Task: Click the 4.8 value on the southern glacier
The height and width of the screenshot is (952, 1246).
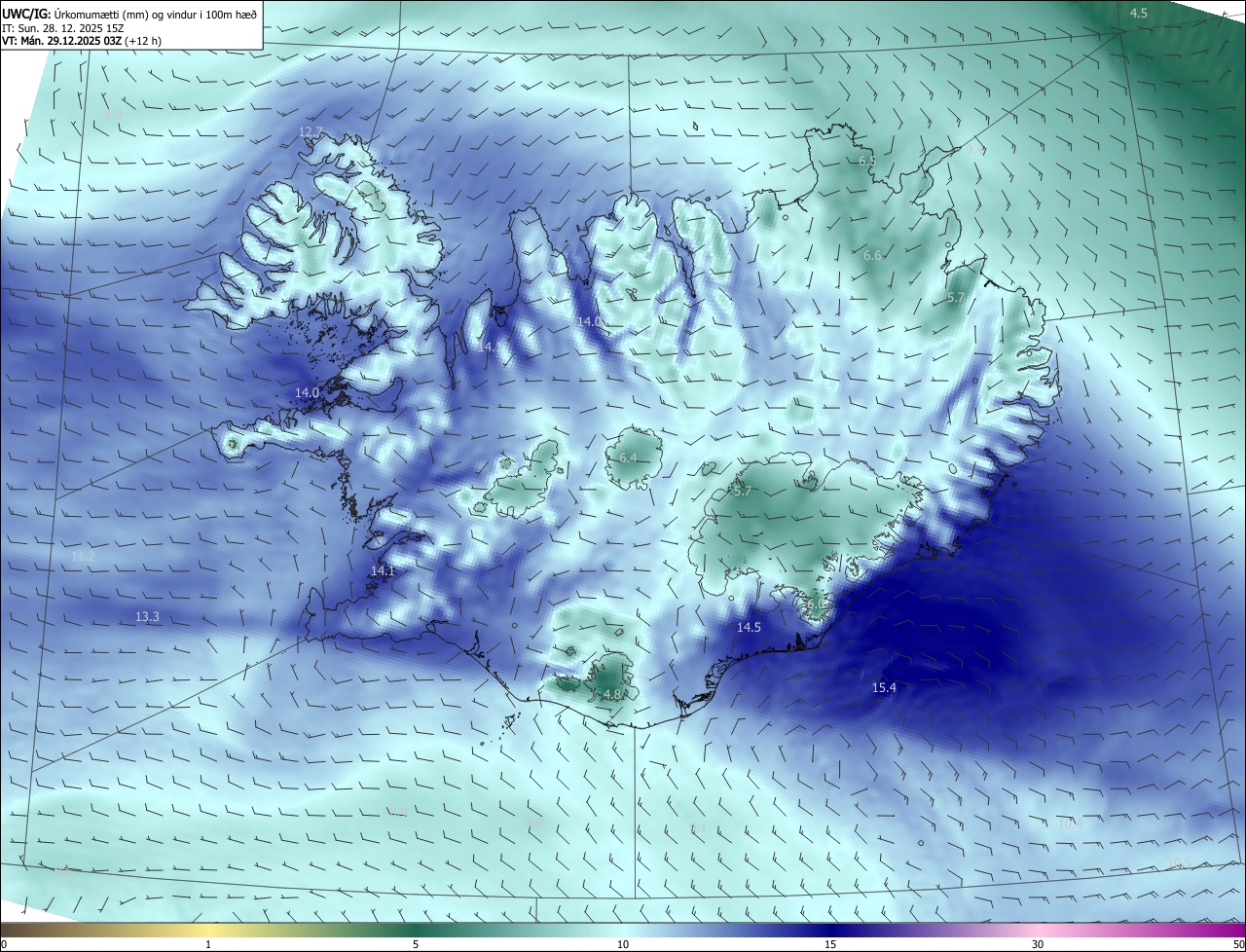Action: tap(611, 694)
